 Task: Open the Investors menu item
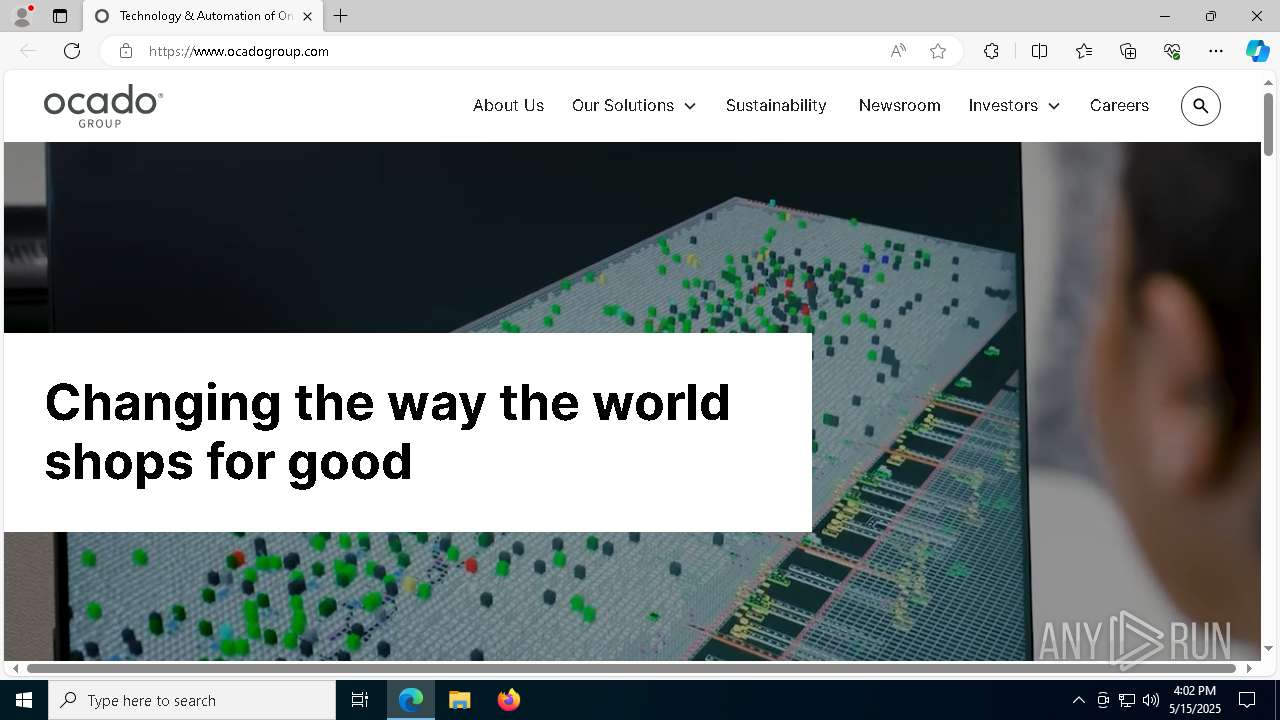(x=1003, y=105)
